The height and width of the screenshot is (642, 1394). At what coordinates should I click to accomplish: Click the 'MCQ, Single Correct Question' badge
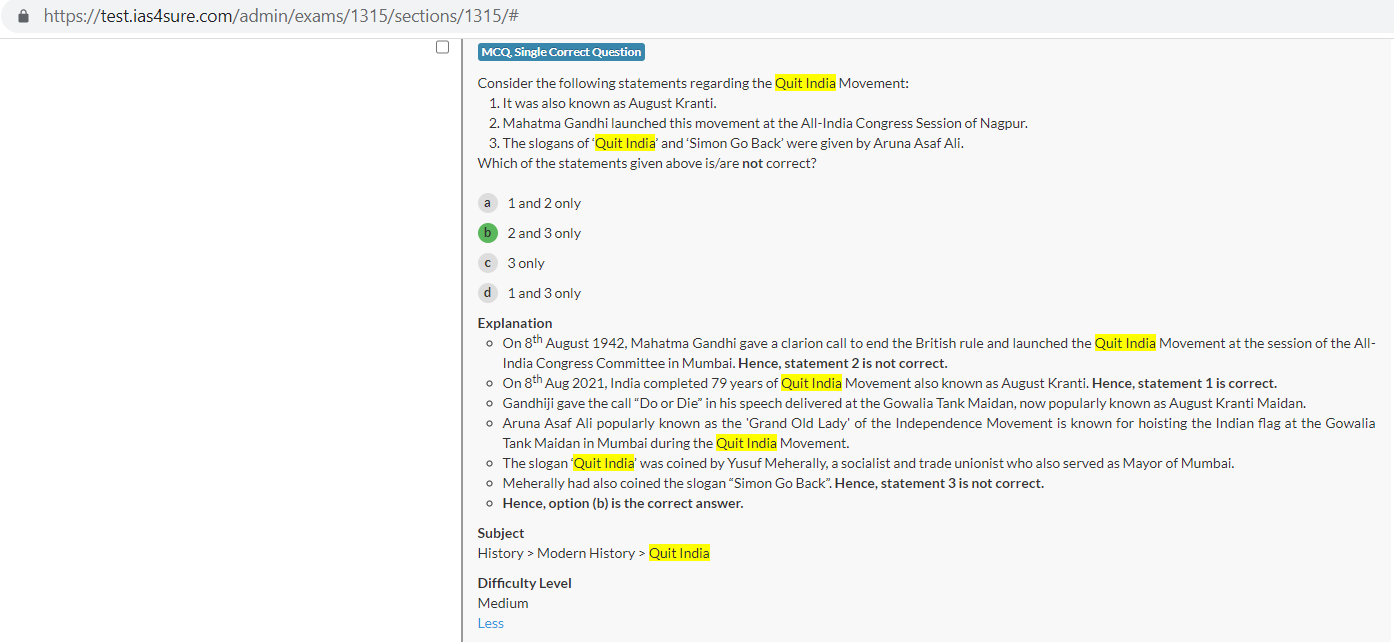click(x=561, y=52)
